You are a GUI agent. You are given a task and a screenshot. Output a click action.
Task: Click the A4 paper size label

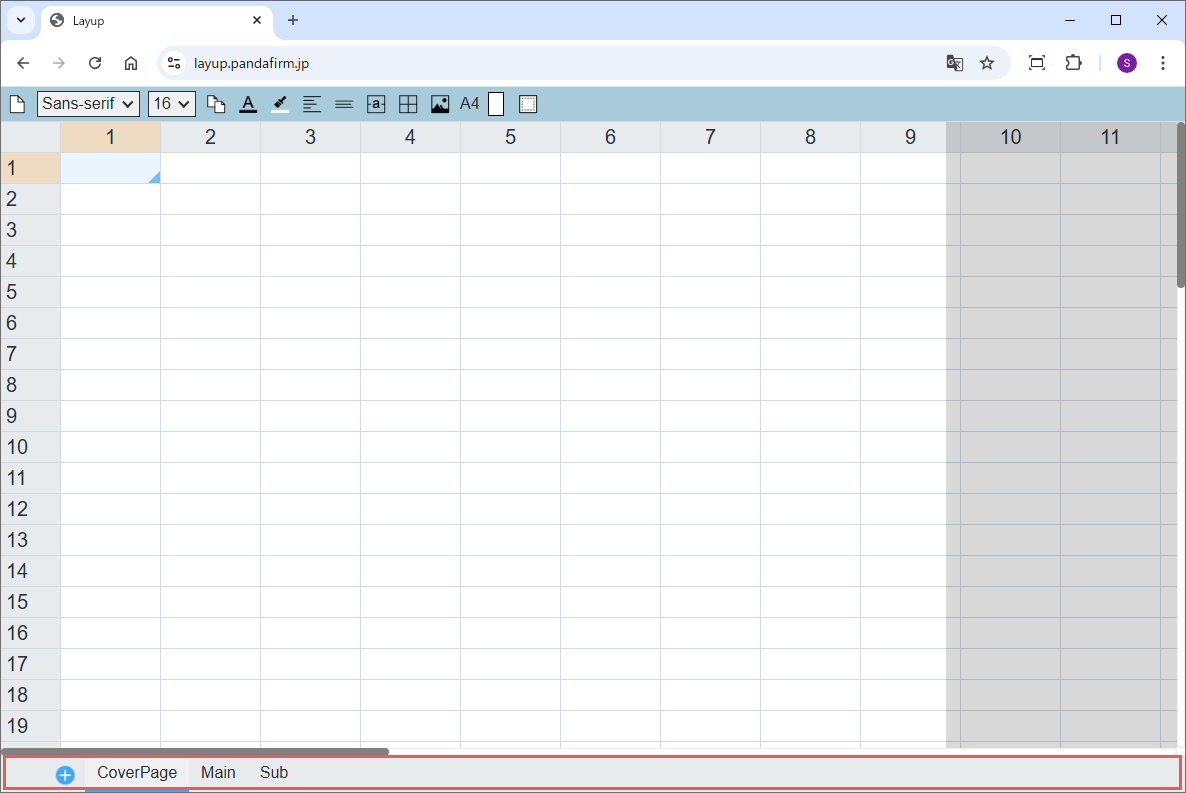point(469,104)
